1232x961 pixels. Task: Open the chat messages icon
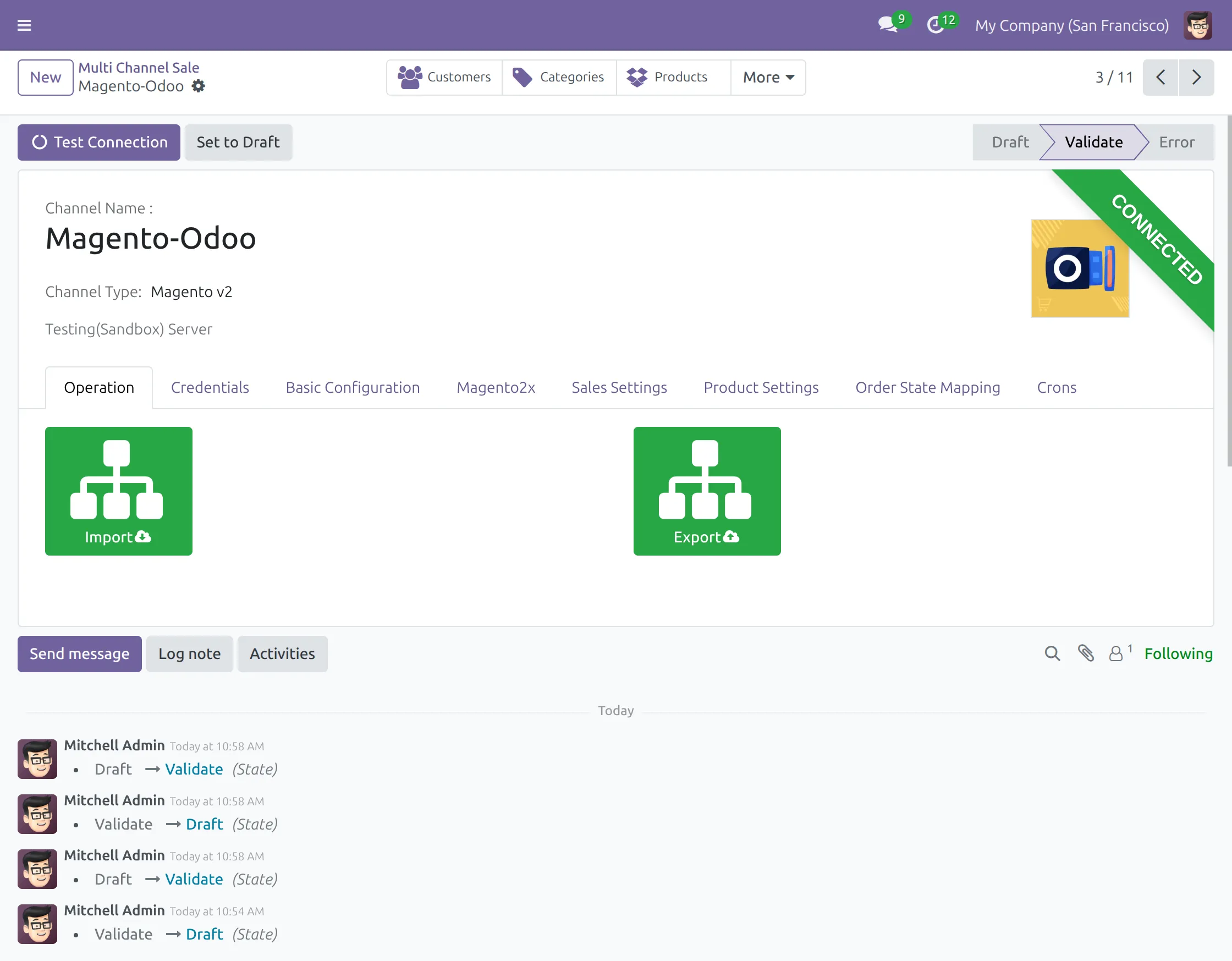(x=887, y=25)
